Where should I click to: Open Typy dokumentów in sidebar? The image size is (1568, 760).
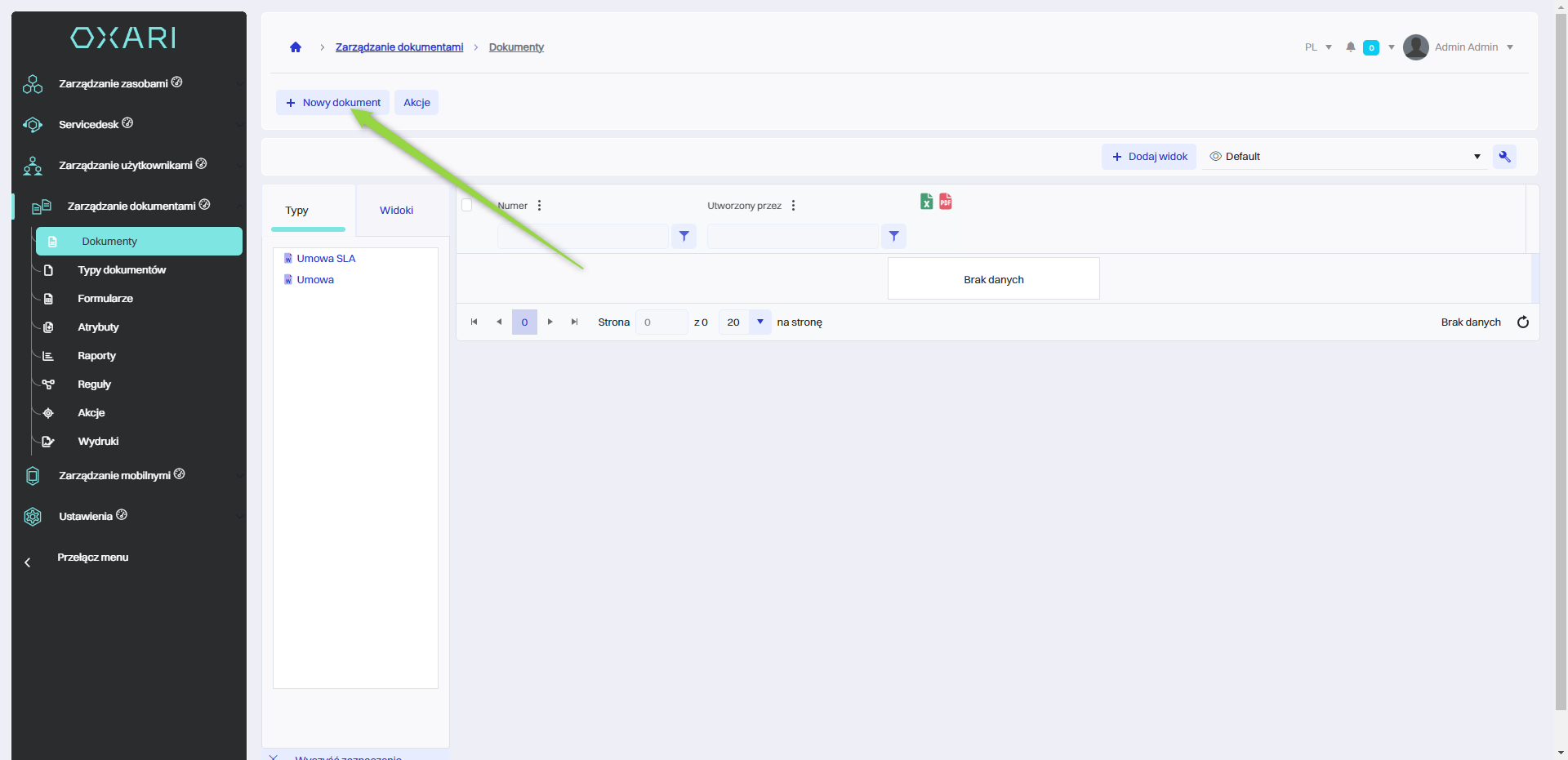[x=122, y=270]
